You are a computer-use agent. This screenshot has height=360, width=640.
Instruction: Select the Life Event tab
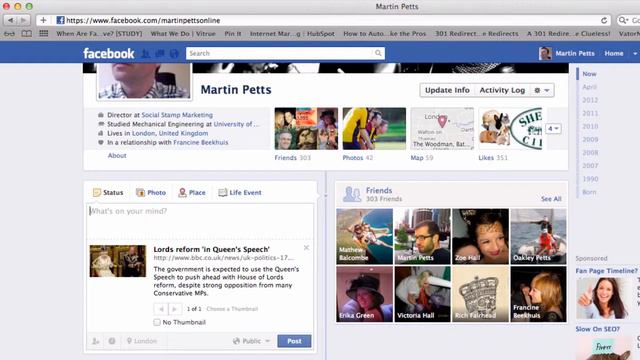[x=240, y=192]
